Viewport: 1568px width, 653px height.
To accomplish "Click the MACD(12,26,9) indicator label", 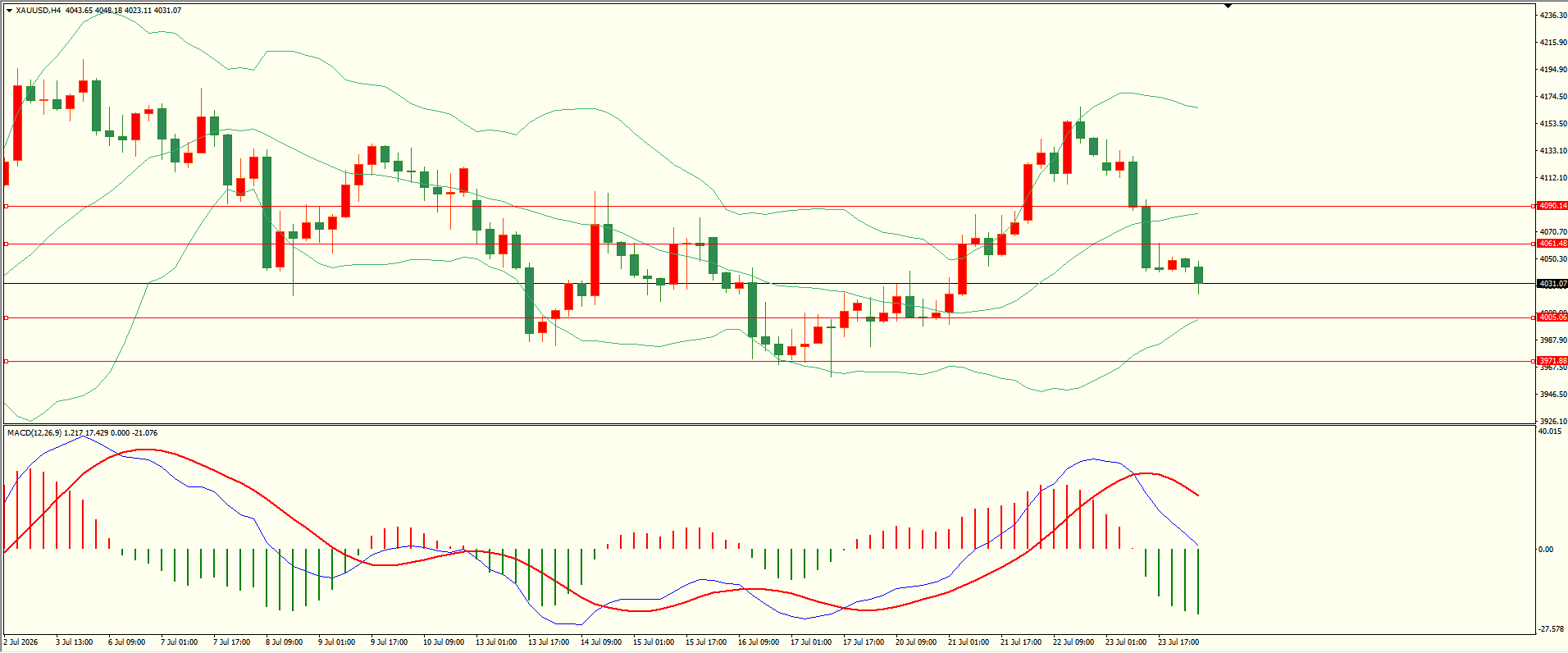I will click(x=34, y=432).
